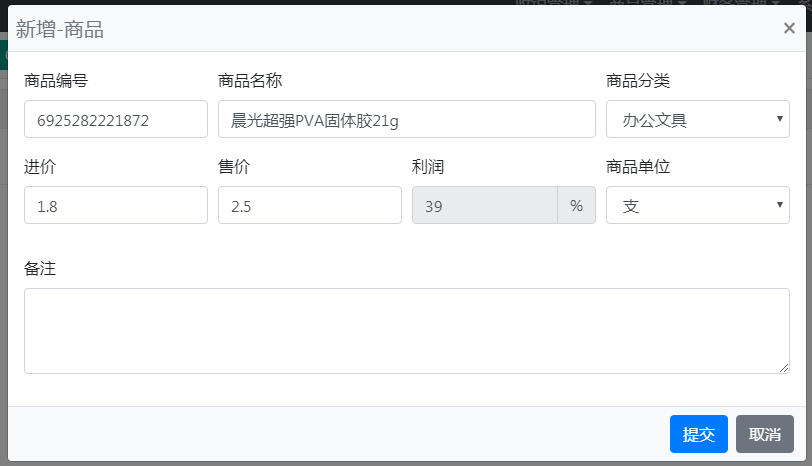Expand the 商品单位 dropdown showing 支
The width and height of the screenshot is (812, 466).
[x=698, y=205]
